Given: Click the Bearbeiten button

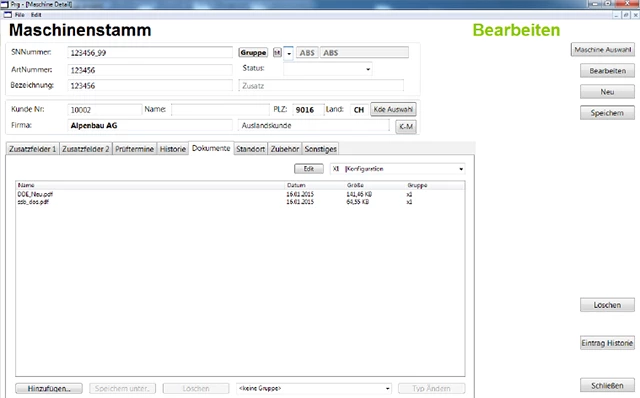Looking at the screenshot, I should pyautogui.click(x=607, y=71).
